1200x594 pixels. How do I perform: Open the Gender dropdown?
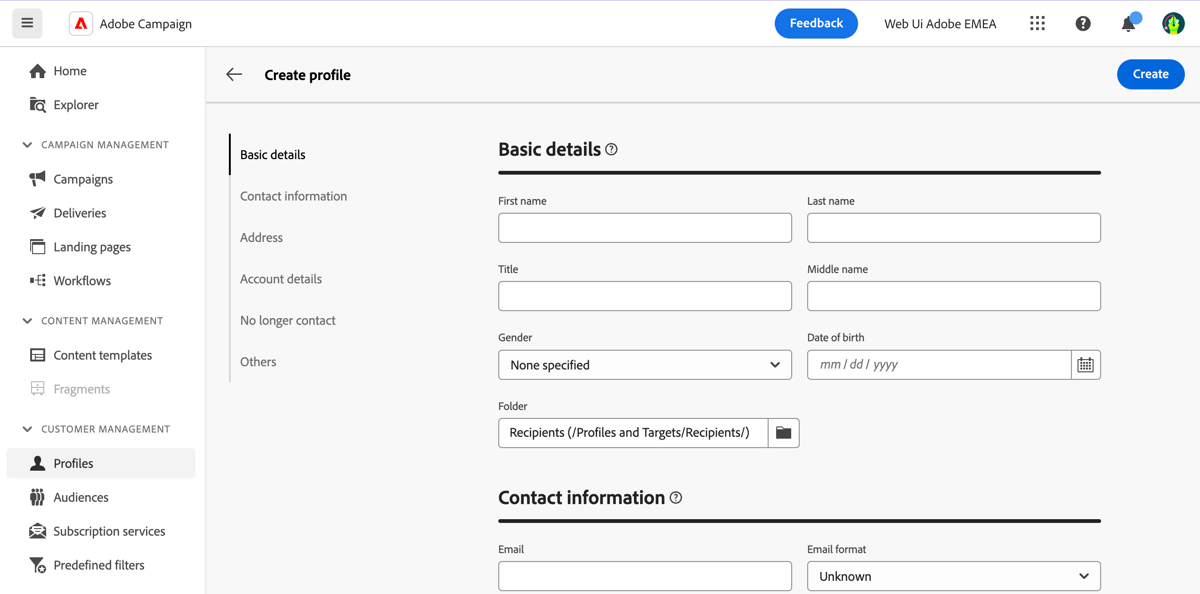tap(644, 364)
